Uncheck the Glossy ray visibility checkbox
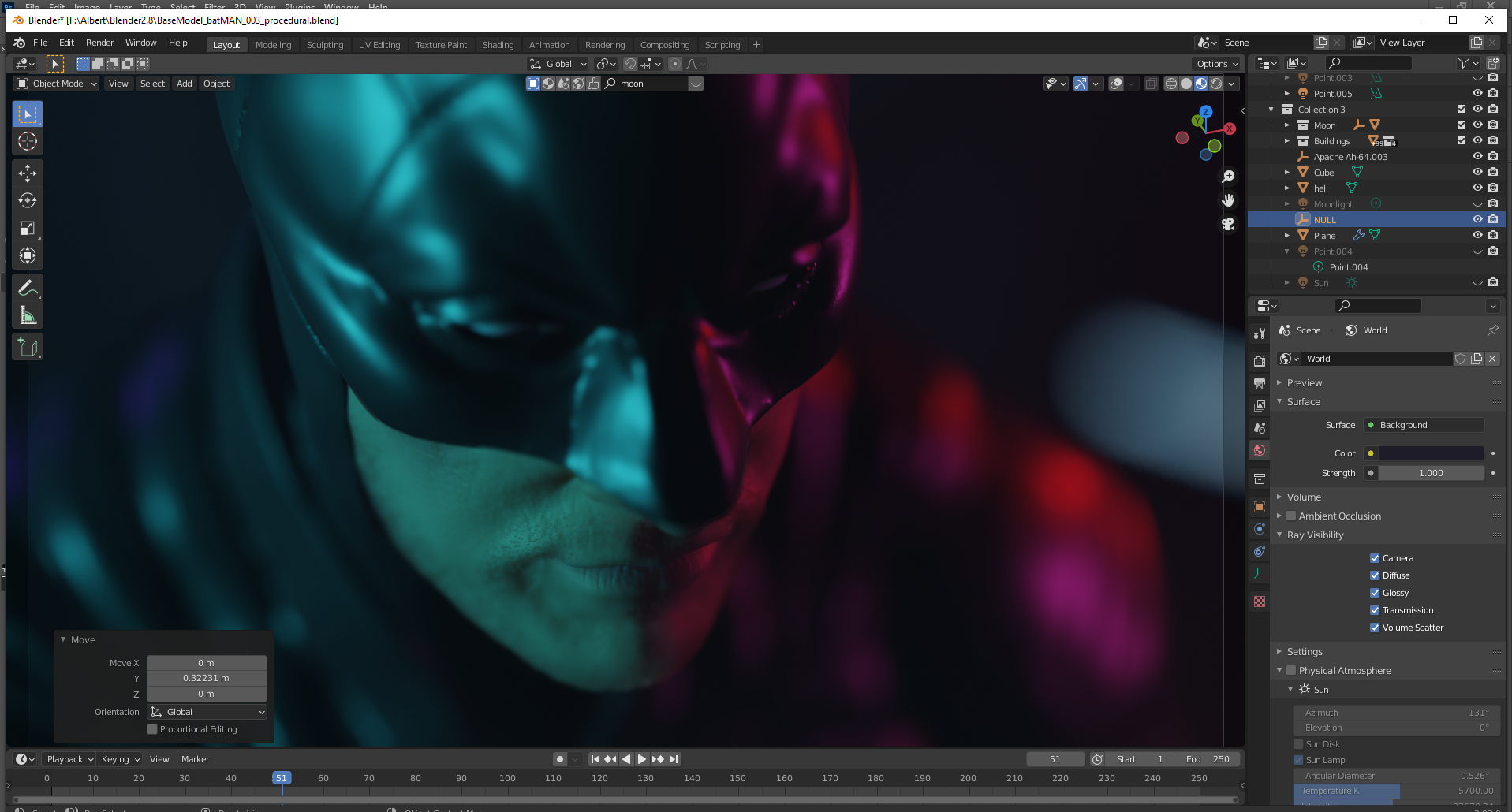 coord(1375,593)
